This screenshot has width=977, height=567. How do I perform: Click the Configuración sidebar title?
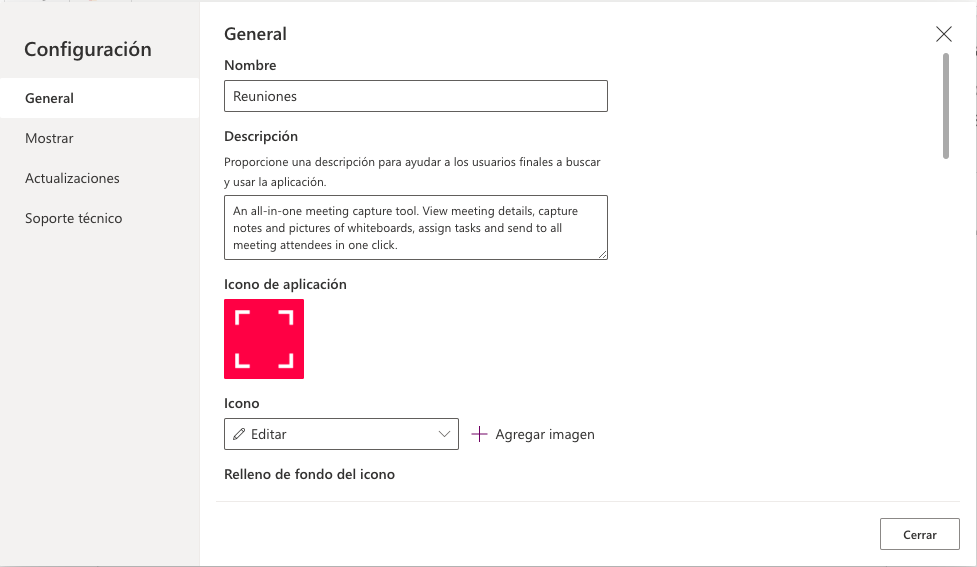click(x=88, y=49)
